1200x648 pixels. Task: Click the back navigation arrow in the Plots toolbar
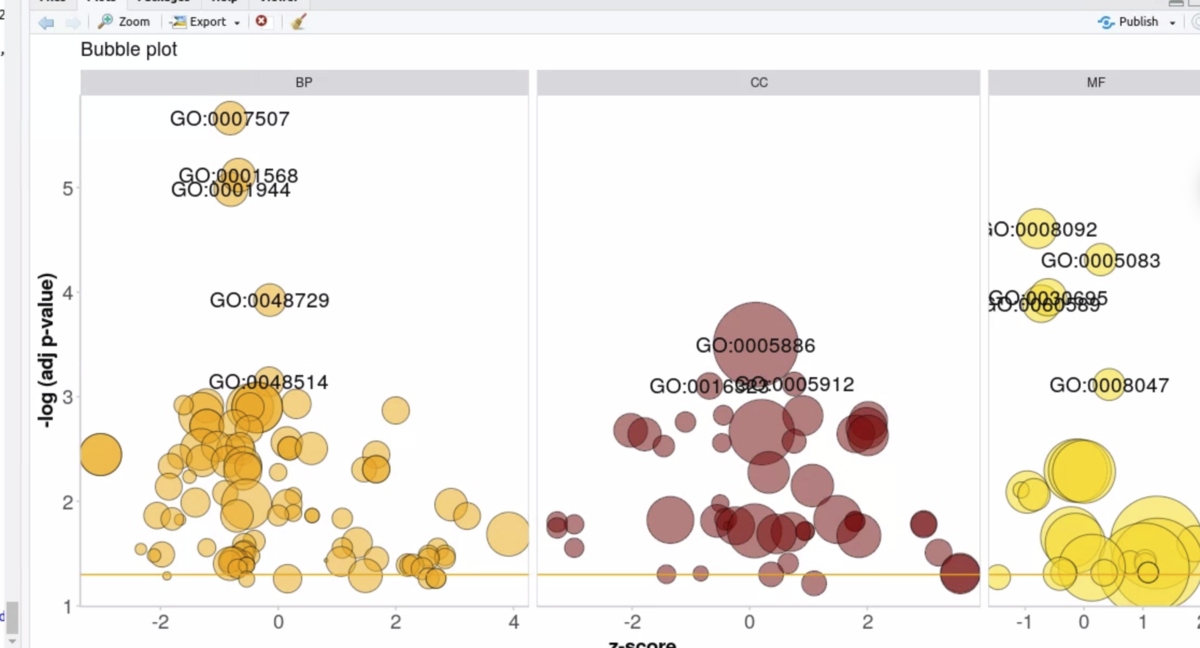point(46,22)
